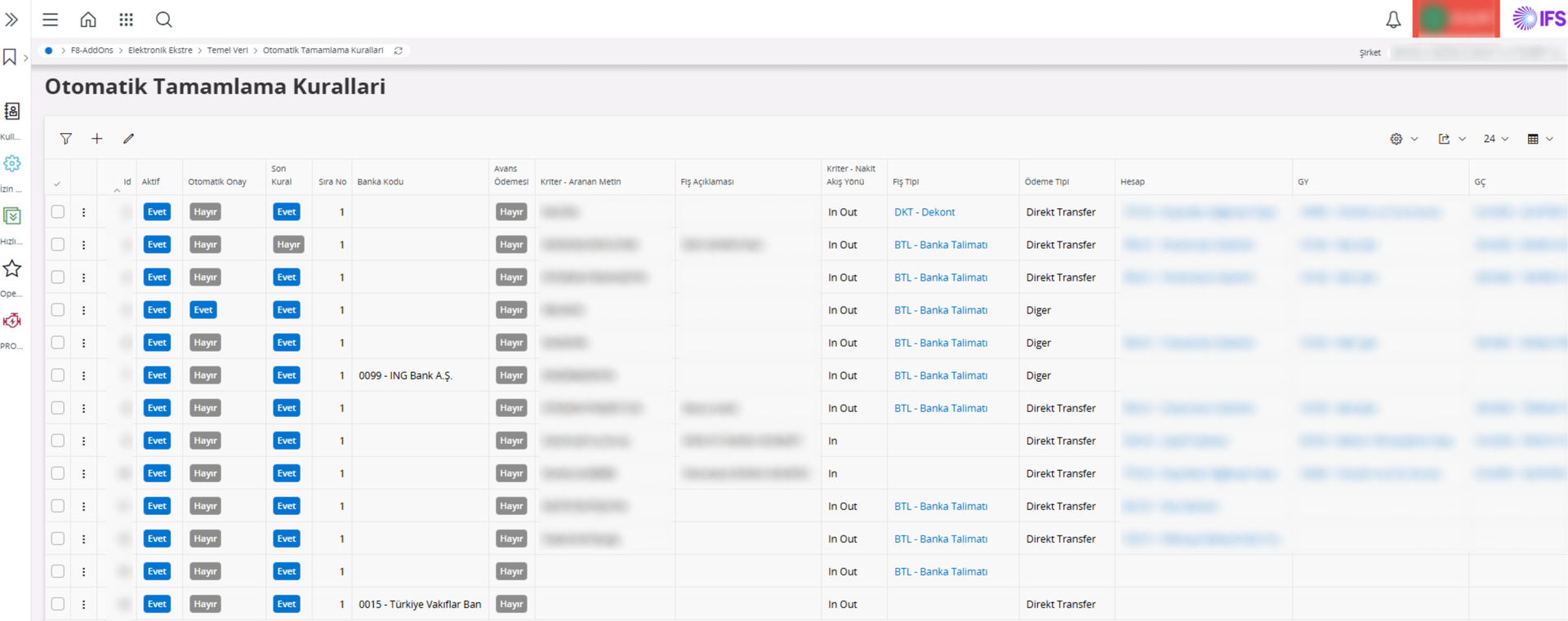Viewport: 1568px width, 621px height.
Task: Open row actions menu for first row
Action: (83, 212)
